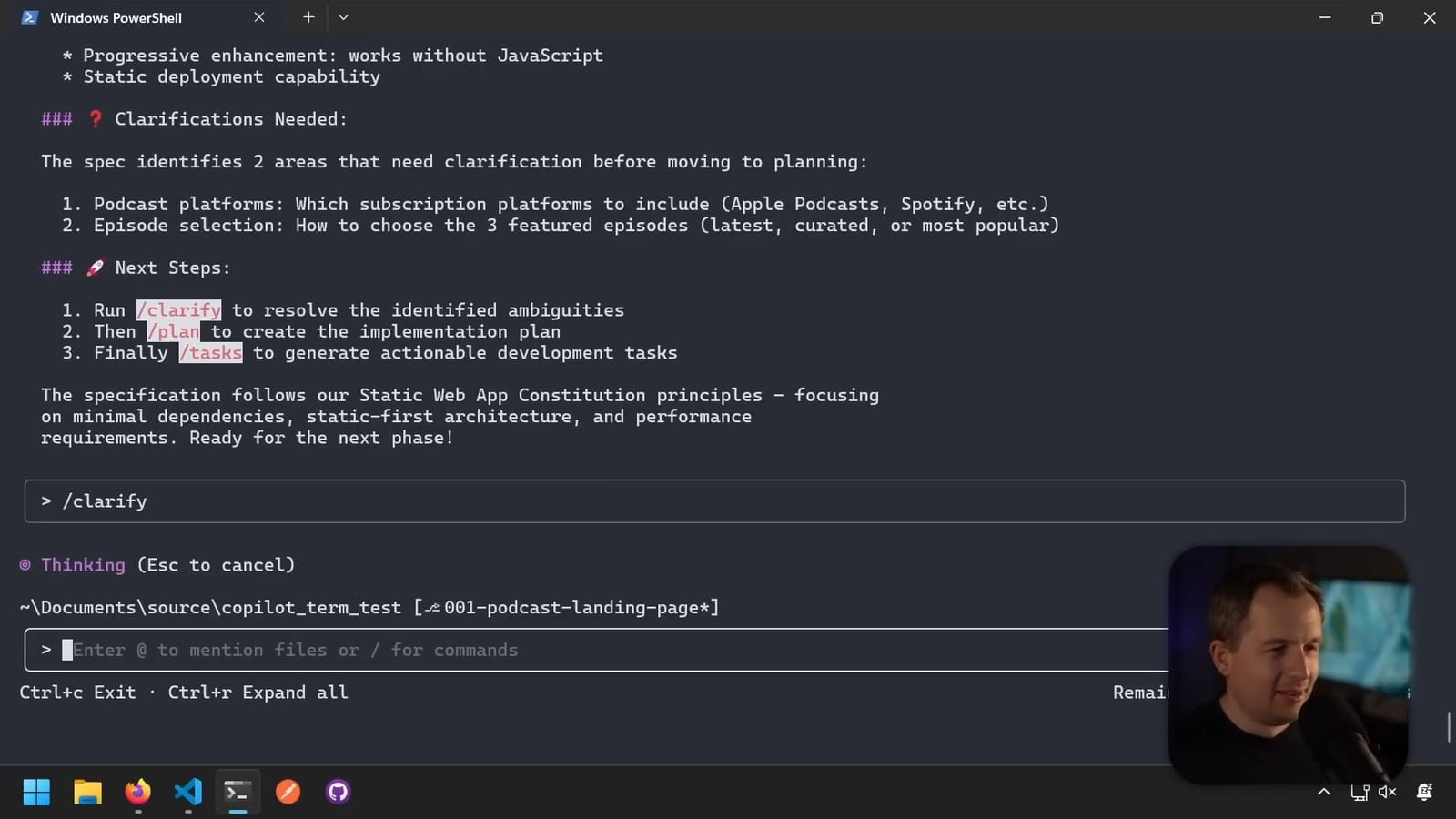Click the Windows Start button
Image resolution: width=1456 pixels, height=819 pixels.
pos(36,792)
